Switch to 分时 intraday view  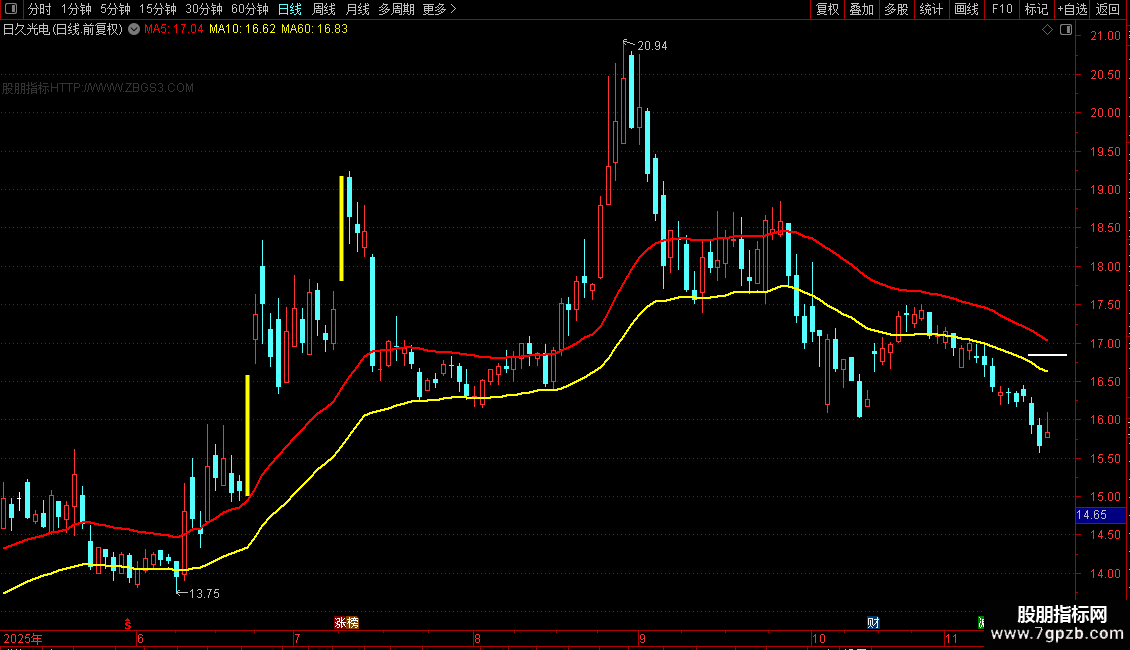tap(40, 9)
